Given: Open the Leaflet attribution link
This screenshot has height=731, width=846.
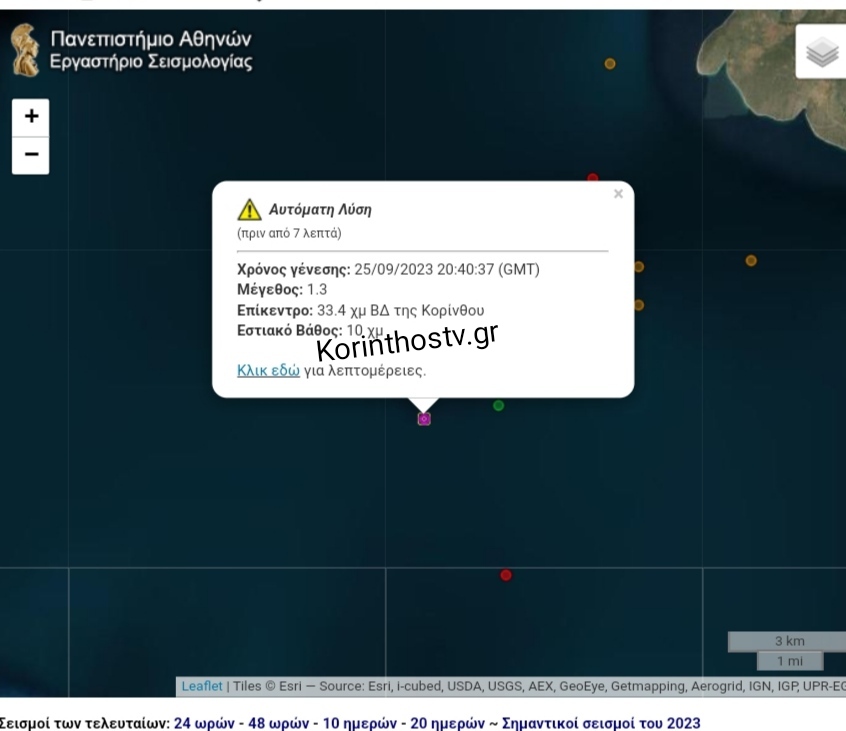Looking at the screenshot, I should (202, 686).
